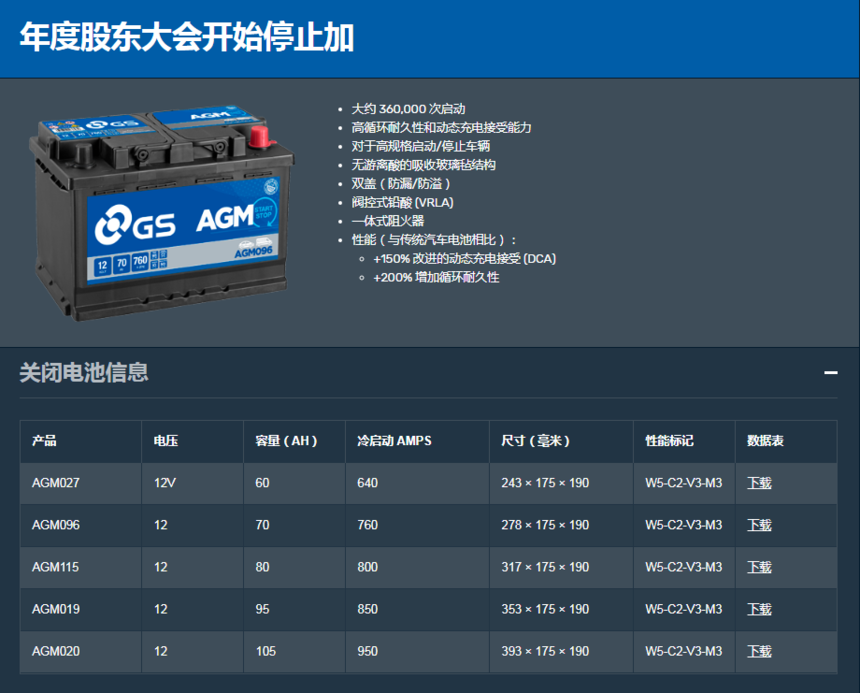Click W5-C2-V3-M3 in the AGM027 row
Viewport: 860px width, 693px height.
683,483
